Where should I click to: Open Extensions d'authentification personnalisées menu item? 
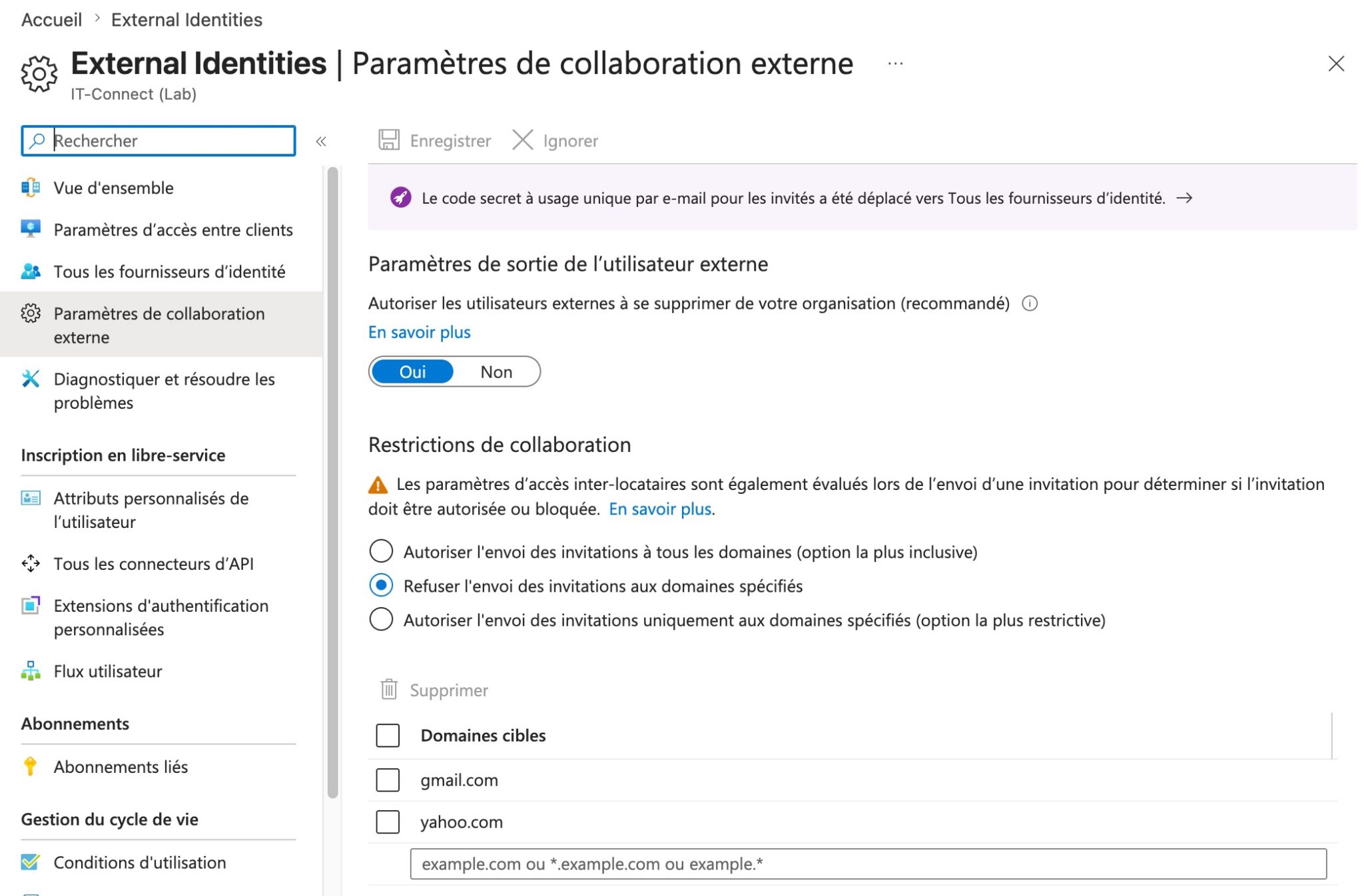point(161,617)
